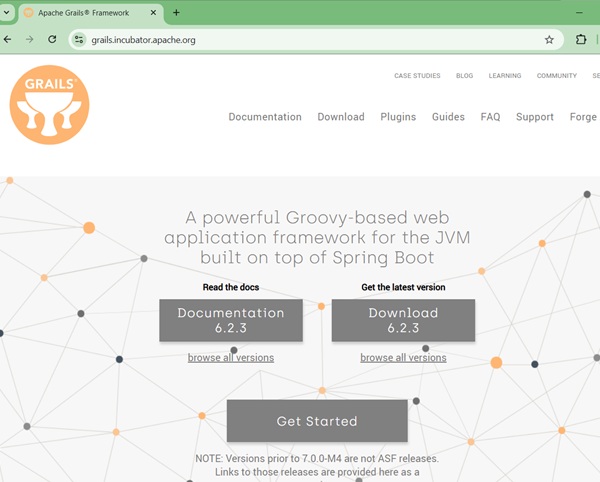
Task: Open Support in main navigation
Action: [x=535, y=117]
